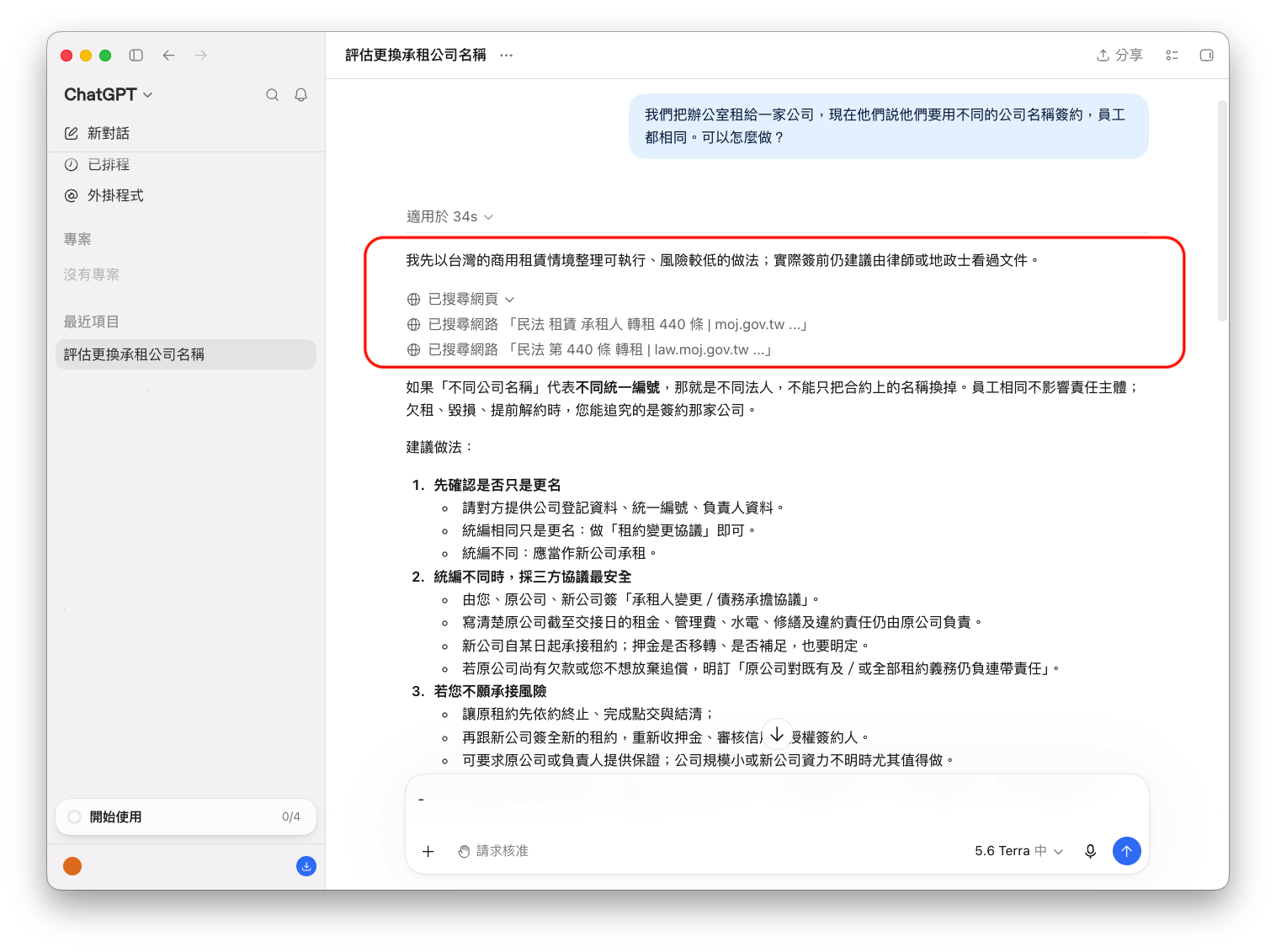This screenshot has width=1276, height=952.
Task: Click the user's blue message bubble
Action: (x=889, y=126)
